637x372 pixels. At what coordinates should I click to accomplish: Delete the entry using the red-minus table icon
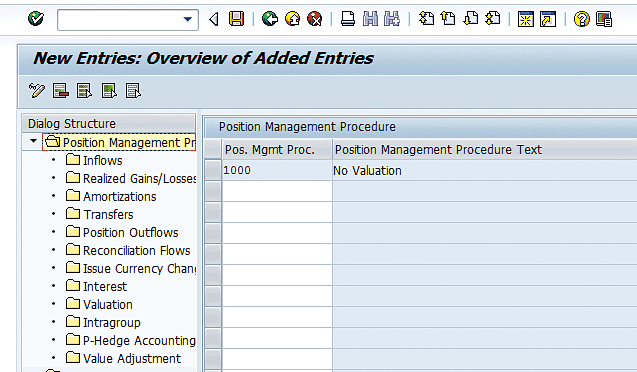(61, 90)
